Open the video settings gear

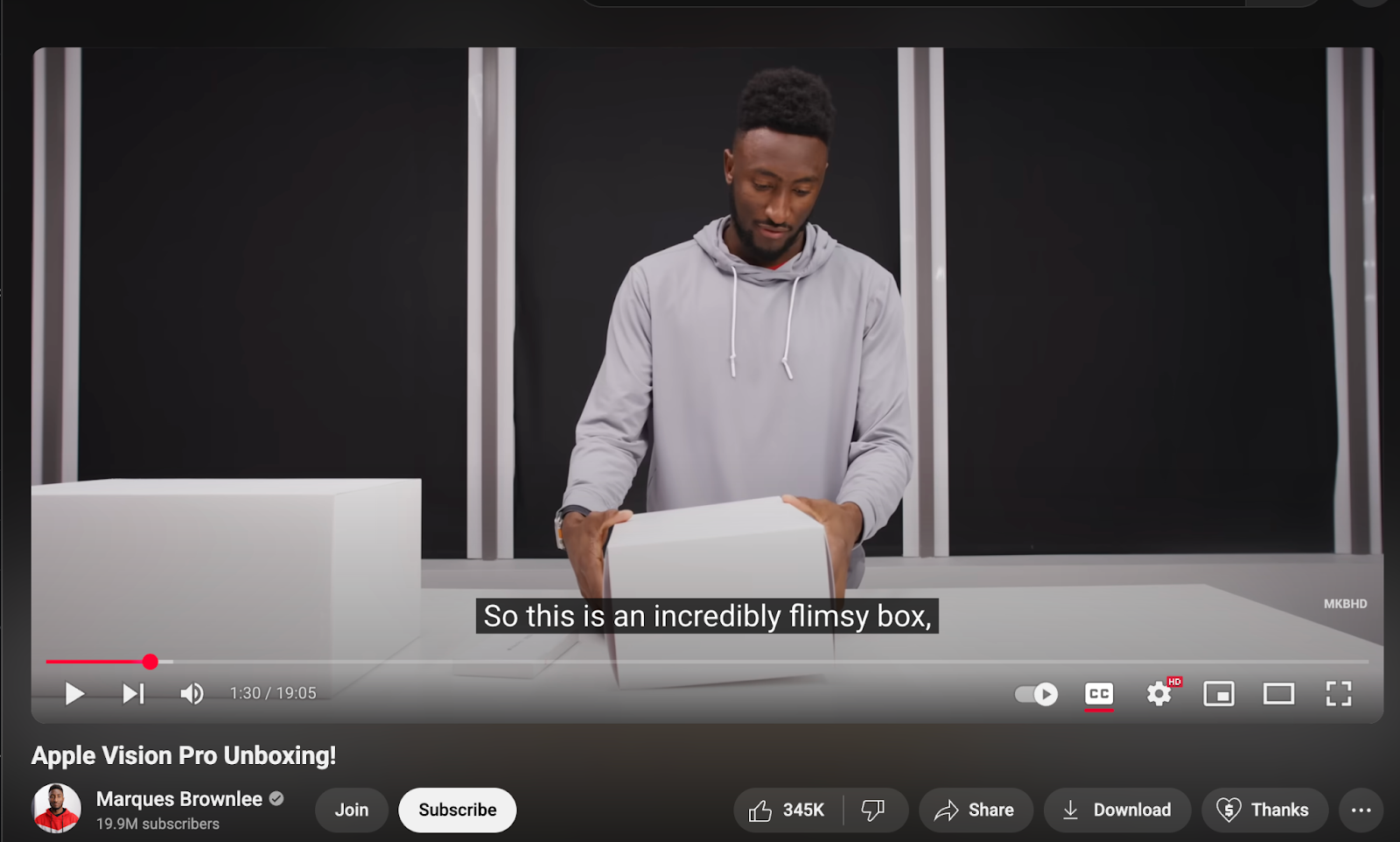pos(1159,694)
